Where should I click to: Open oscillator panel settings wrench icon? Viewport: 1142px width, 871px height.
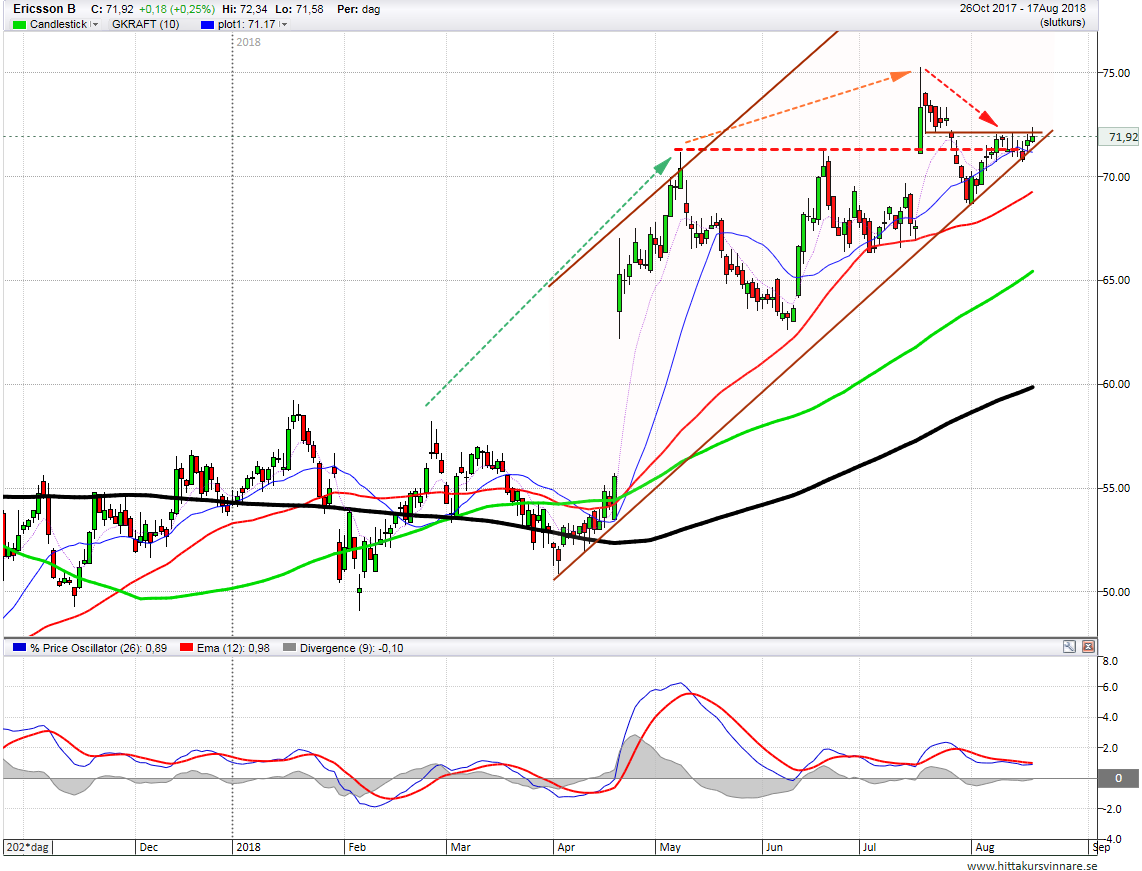pos(1069,647)
